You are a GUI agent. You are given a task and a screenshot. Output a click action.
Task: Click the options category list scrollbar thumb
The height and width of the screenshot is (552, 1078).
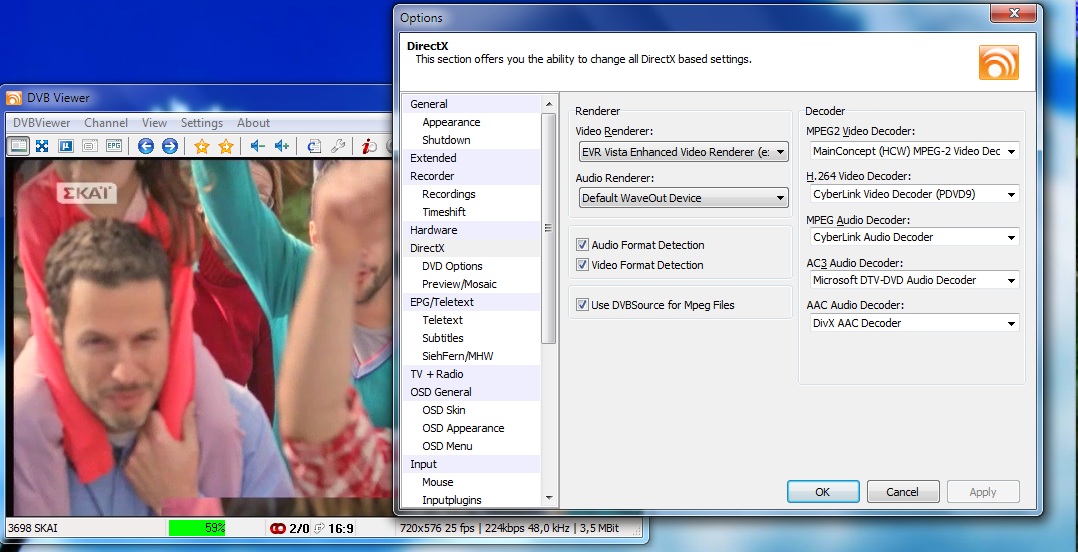click(x=548, y=228)
